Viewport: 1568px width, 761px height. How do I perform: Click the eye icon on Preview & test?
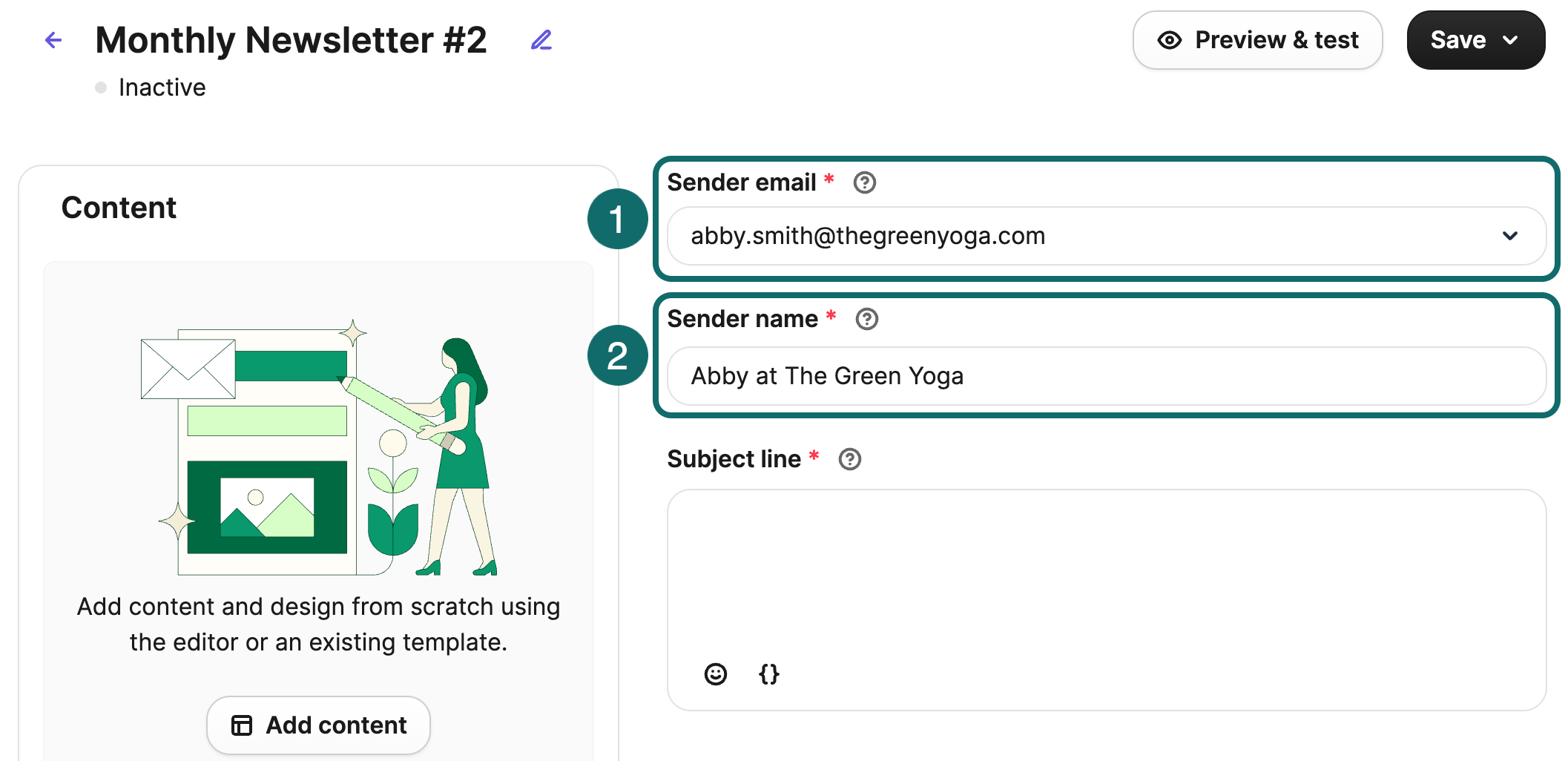(x=1169, y=40)
